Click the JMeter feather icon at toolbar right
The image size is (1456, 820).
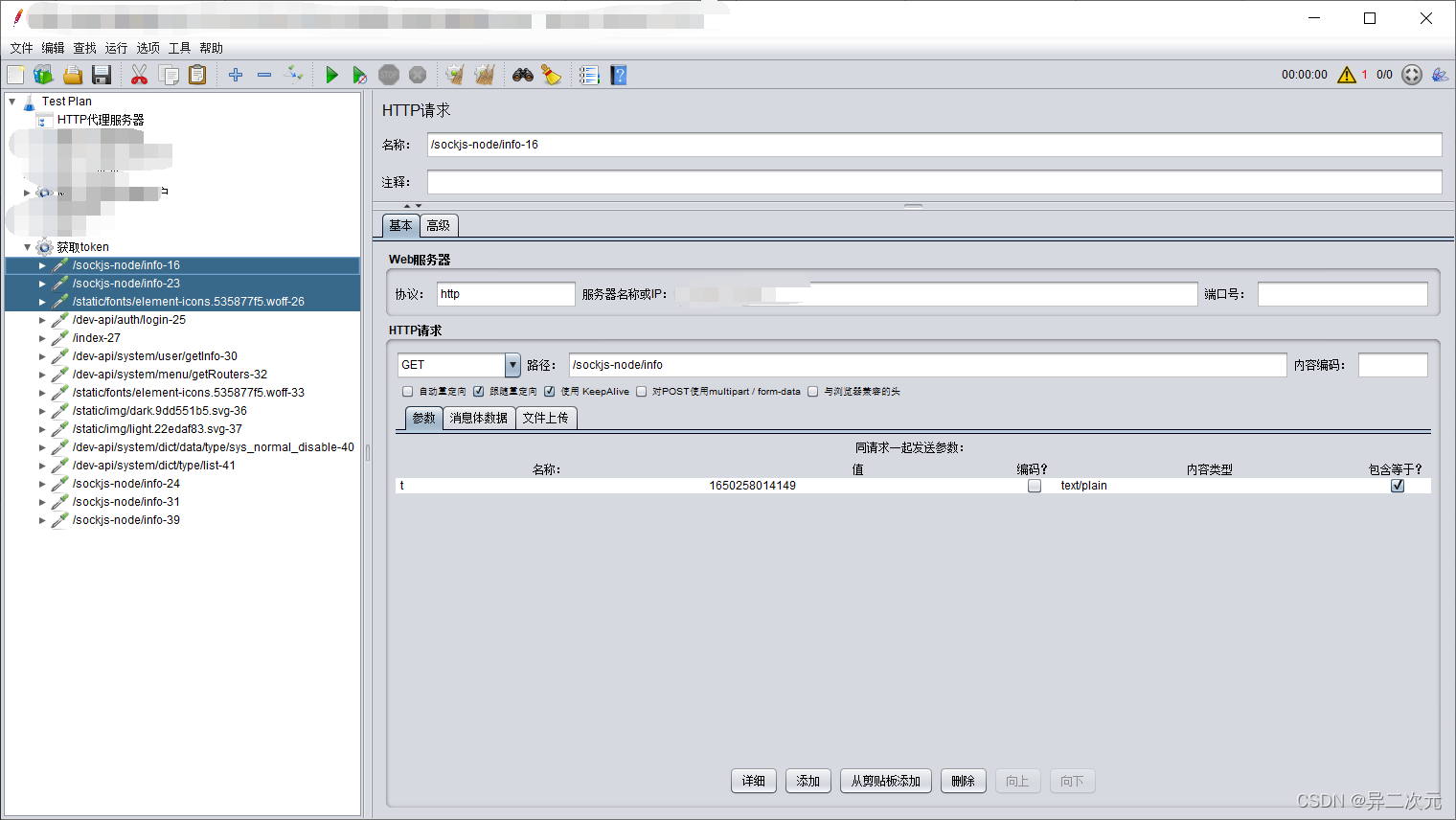coord(1440,75)
